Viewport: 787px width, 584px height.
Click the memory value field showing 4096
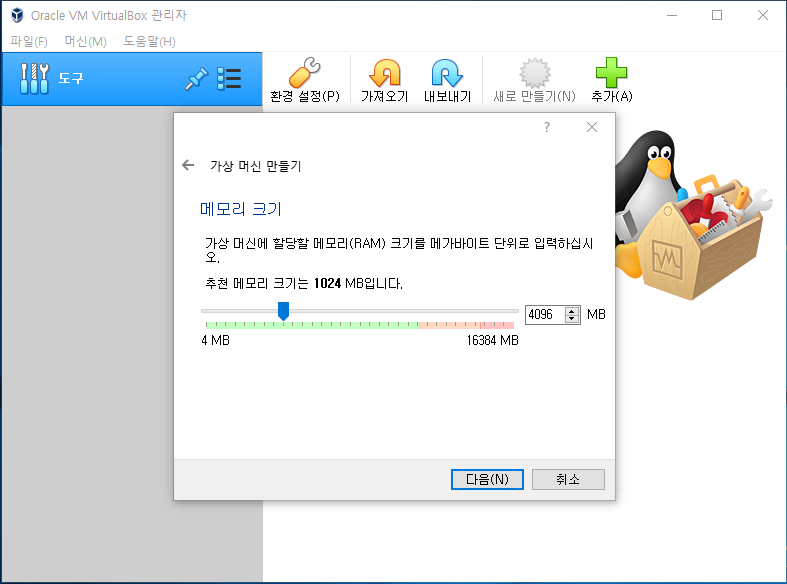pos(546,315)
